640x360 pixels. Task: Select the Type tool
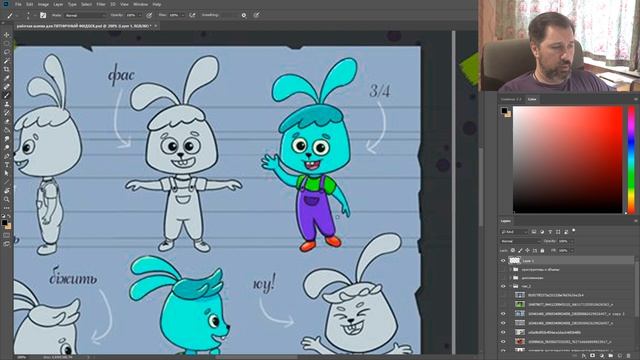point(7,164)
